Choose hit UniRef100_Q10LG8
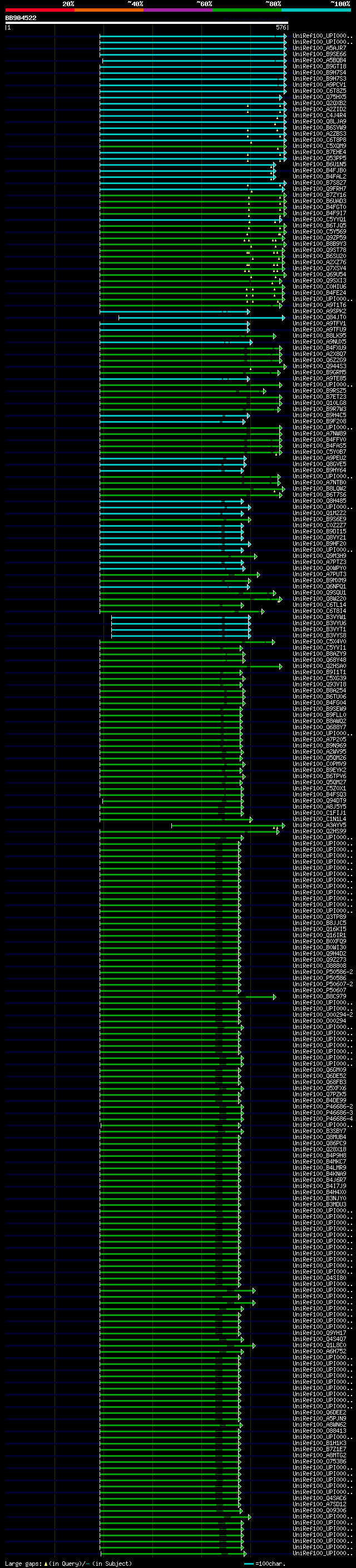Screen dimensions: 356x1568 [319, 403]
